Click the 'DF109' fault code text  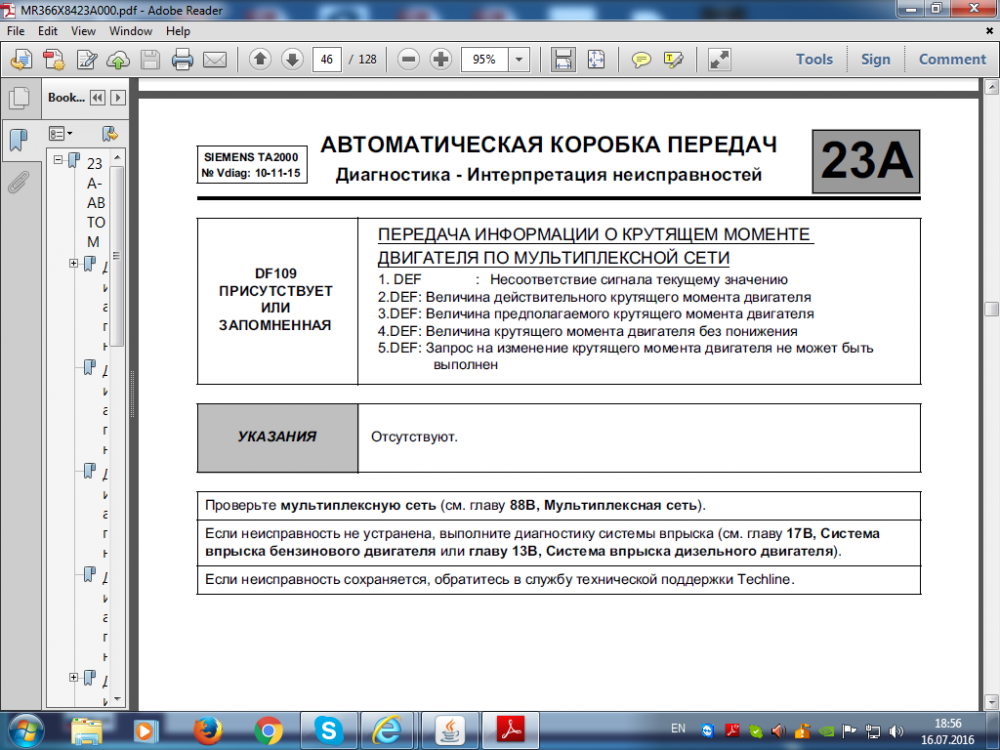coord(276,274)
